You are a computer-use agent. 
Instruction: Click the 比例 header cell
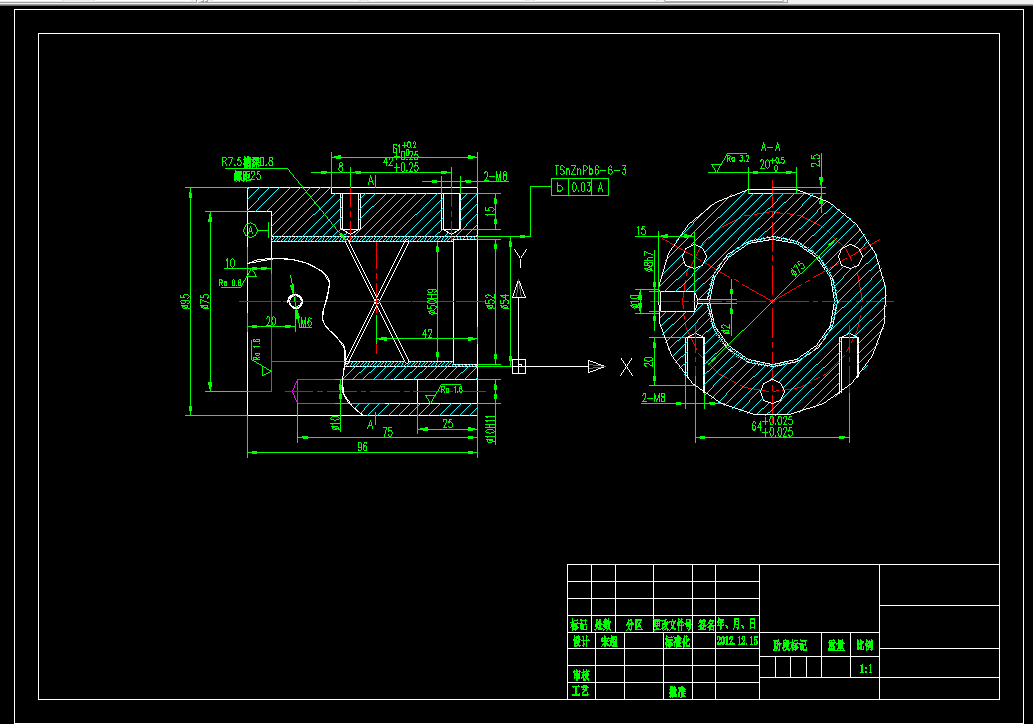pyautogui.click(x=865, y=646)
